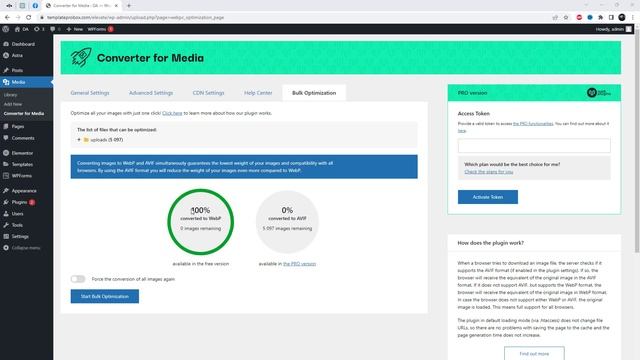Switch to Advanced Settings tab
The image size is (640, 360).
pos(151,93)
